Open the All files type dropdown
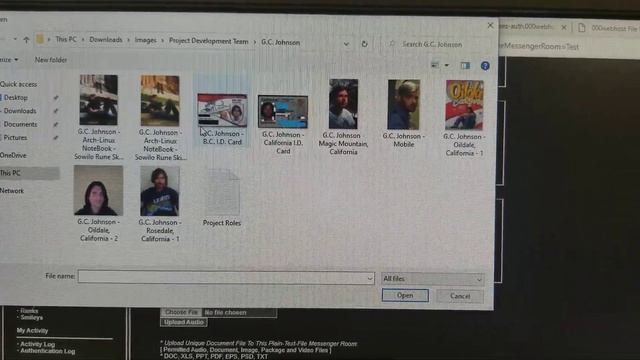This screenshot has height=360, width=640. click(433, 279)
